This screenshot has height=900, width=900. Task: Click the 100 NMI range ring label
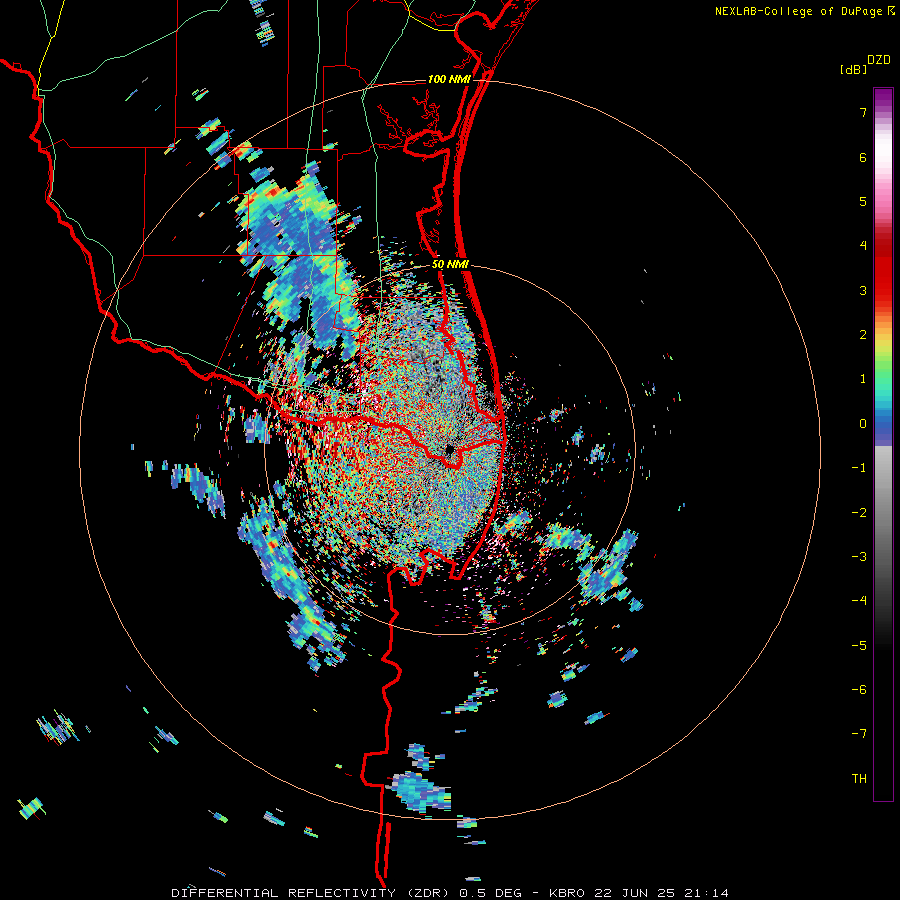coord(449,79)
